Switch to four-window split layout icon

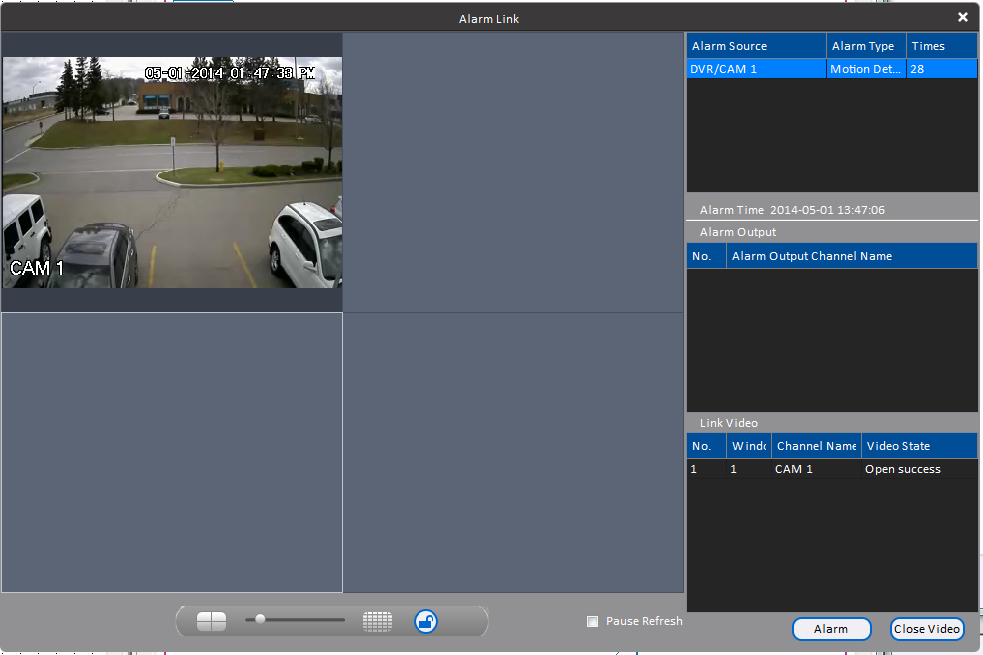tap(211, 621)
